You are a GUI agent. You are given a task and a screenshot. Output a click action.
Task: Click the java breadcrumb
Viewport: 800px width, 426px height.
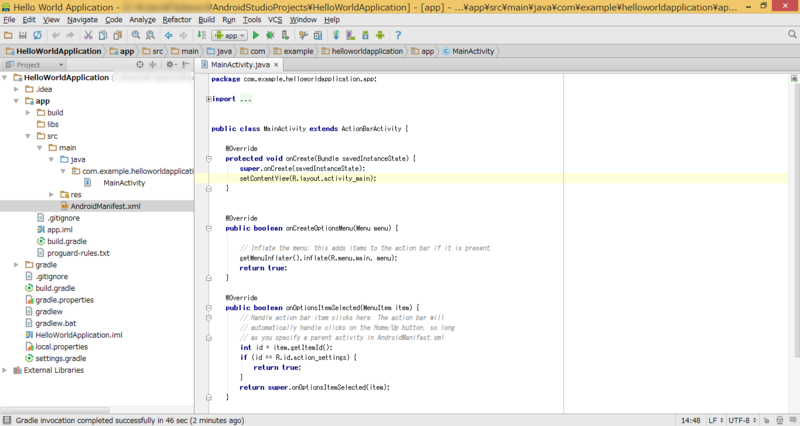[219, 51]
